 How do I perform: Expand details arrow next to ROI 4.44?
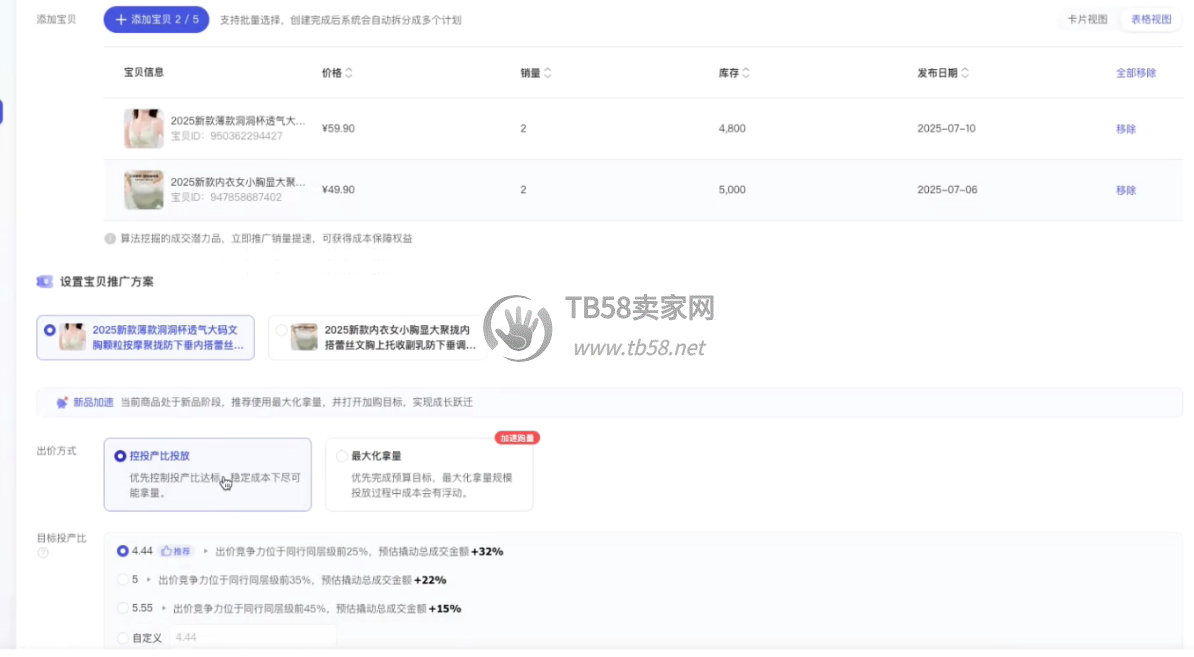click(206, 551)
